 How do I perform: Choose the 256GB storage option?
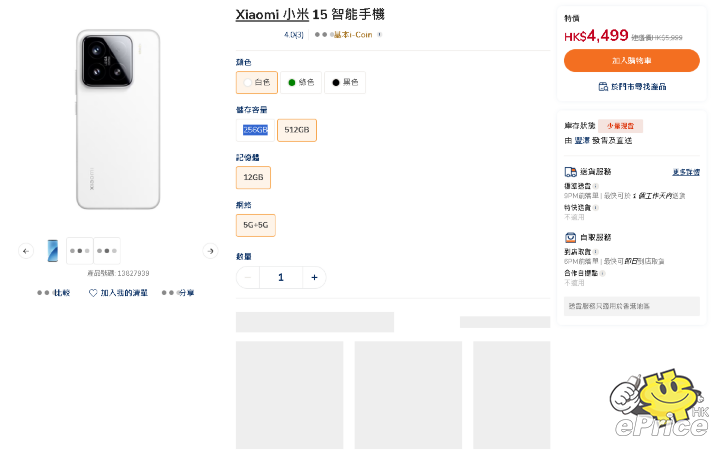point(255,130)
